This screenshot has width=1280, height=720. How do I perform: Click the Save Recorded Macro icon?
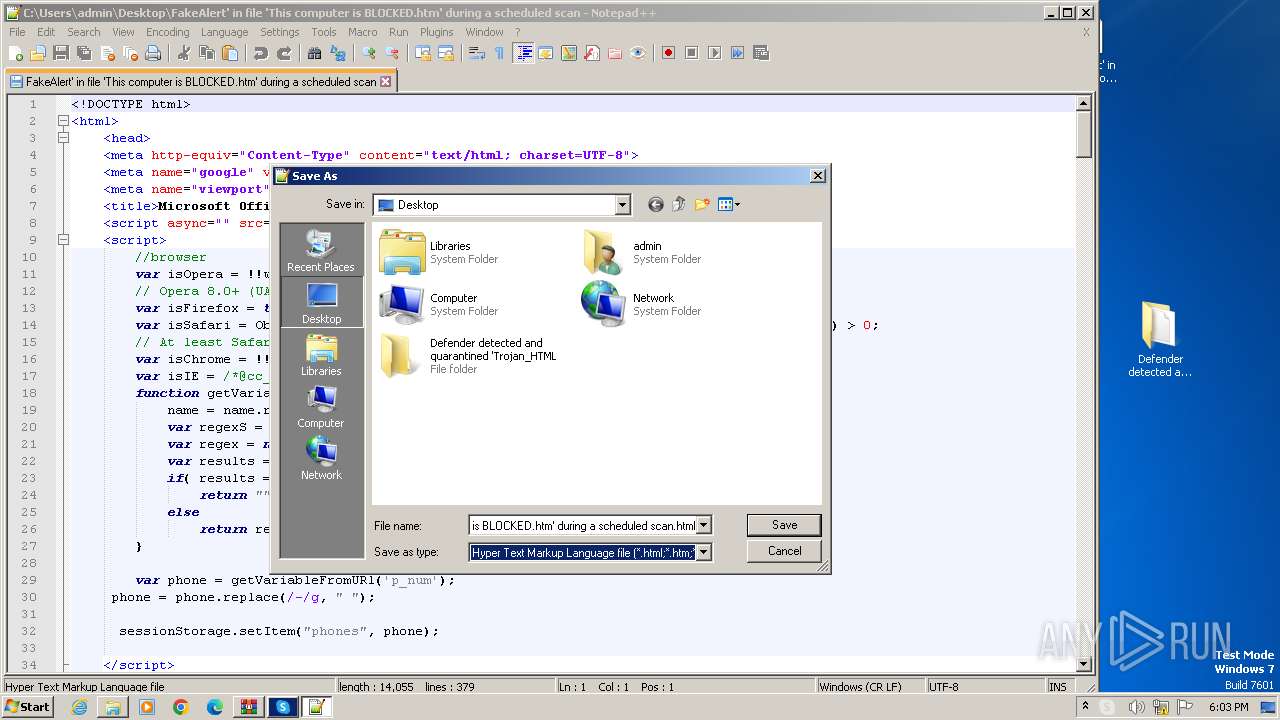760,53
